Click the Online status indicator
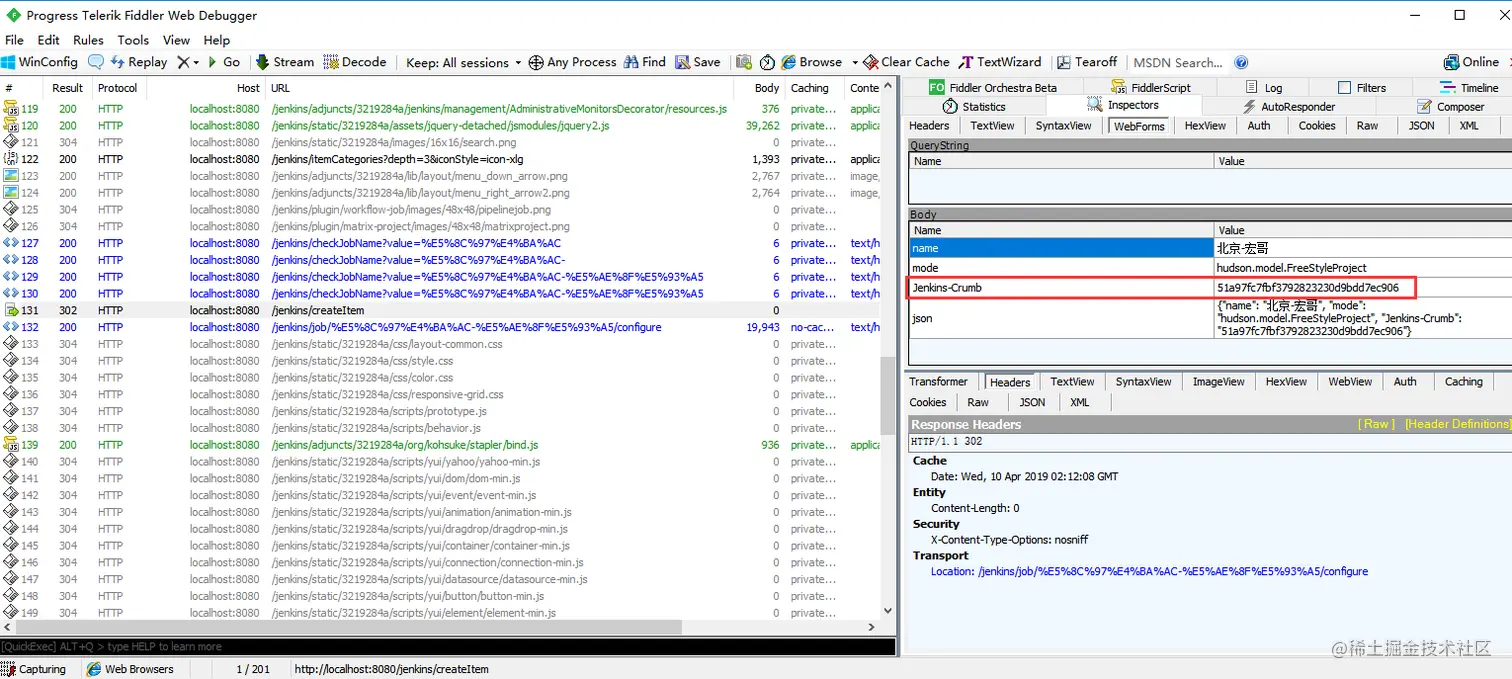Screen dimensions: 1512x679 pyautogui.click(x=1471, y=62)
